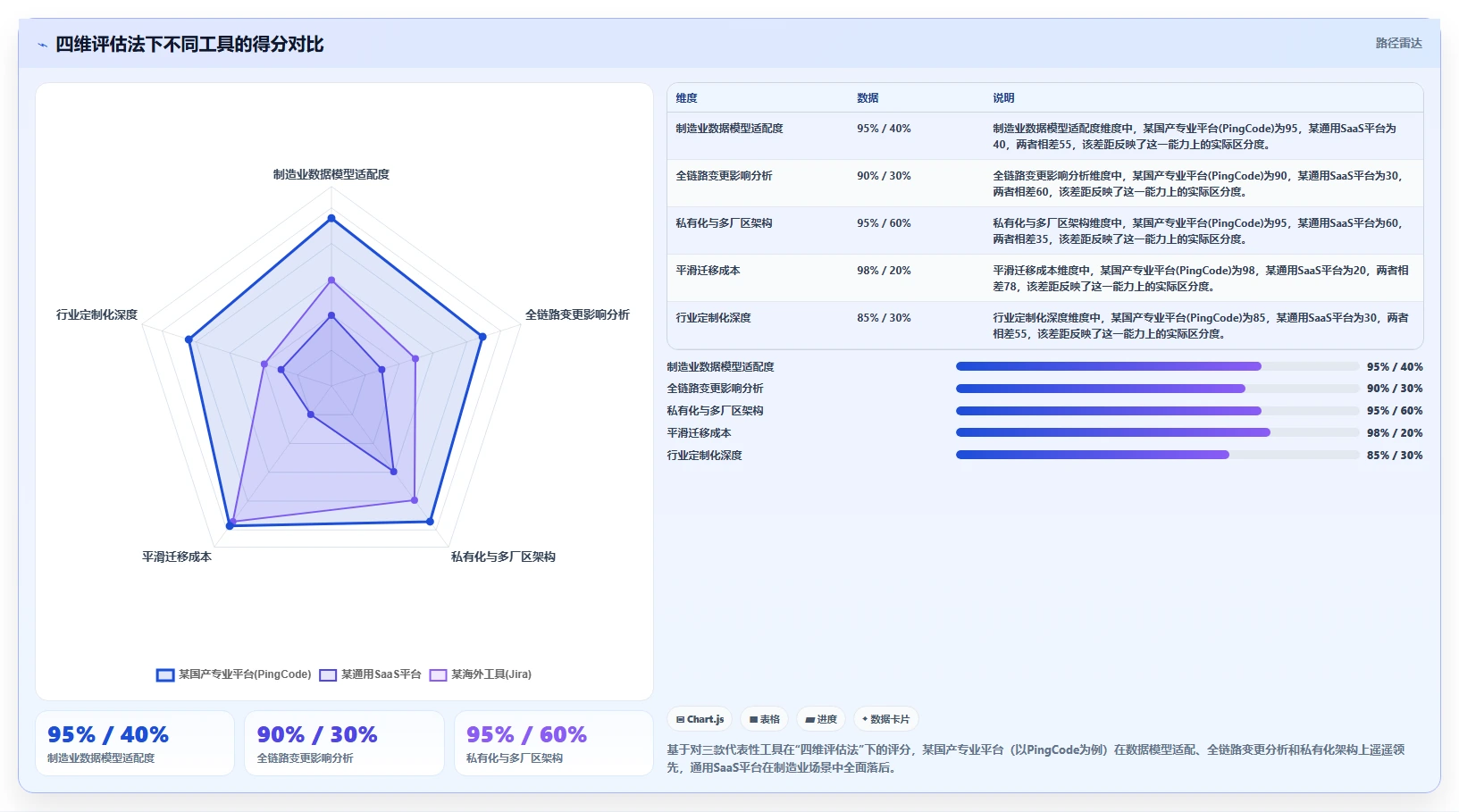Click the blue PingCode legend color box
The image size is (1459, 812).
[x=165, y=675]
